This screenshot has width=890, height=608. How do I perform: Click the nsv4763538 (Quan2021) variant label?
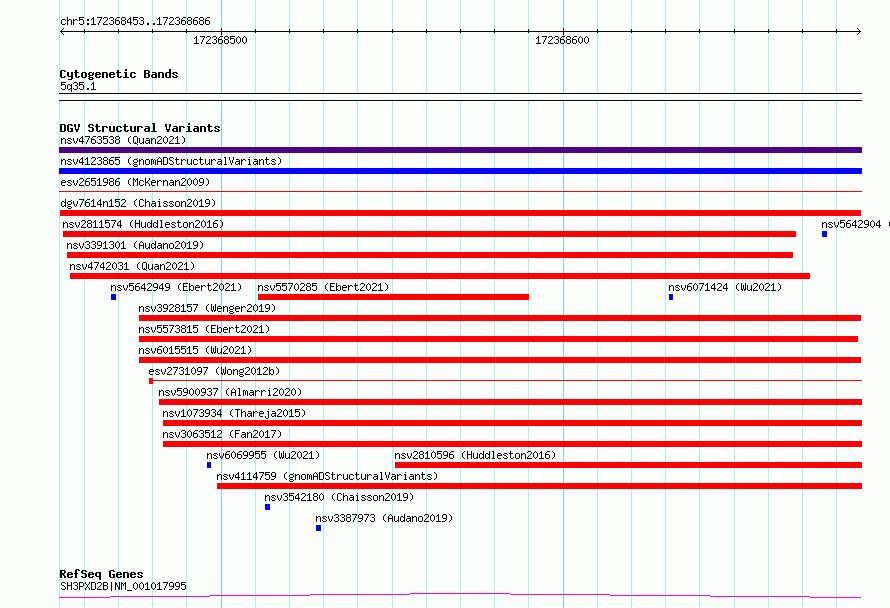pyautogui.click(x=123, y=140)
